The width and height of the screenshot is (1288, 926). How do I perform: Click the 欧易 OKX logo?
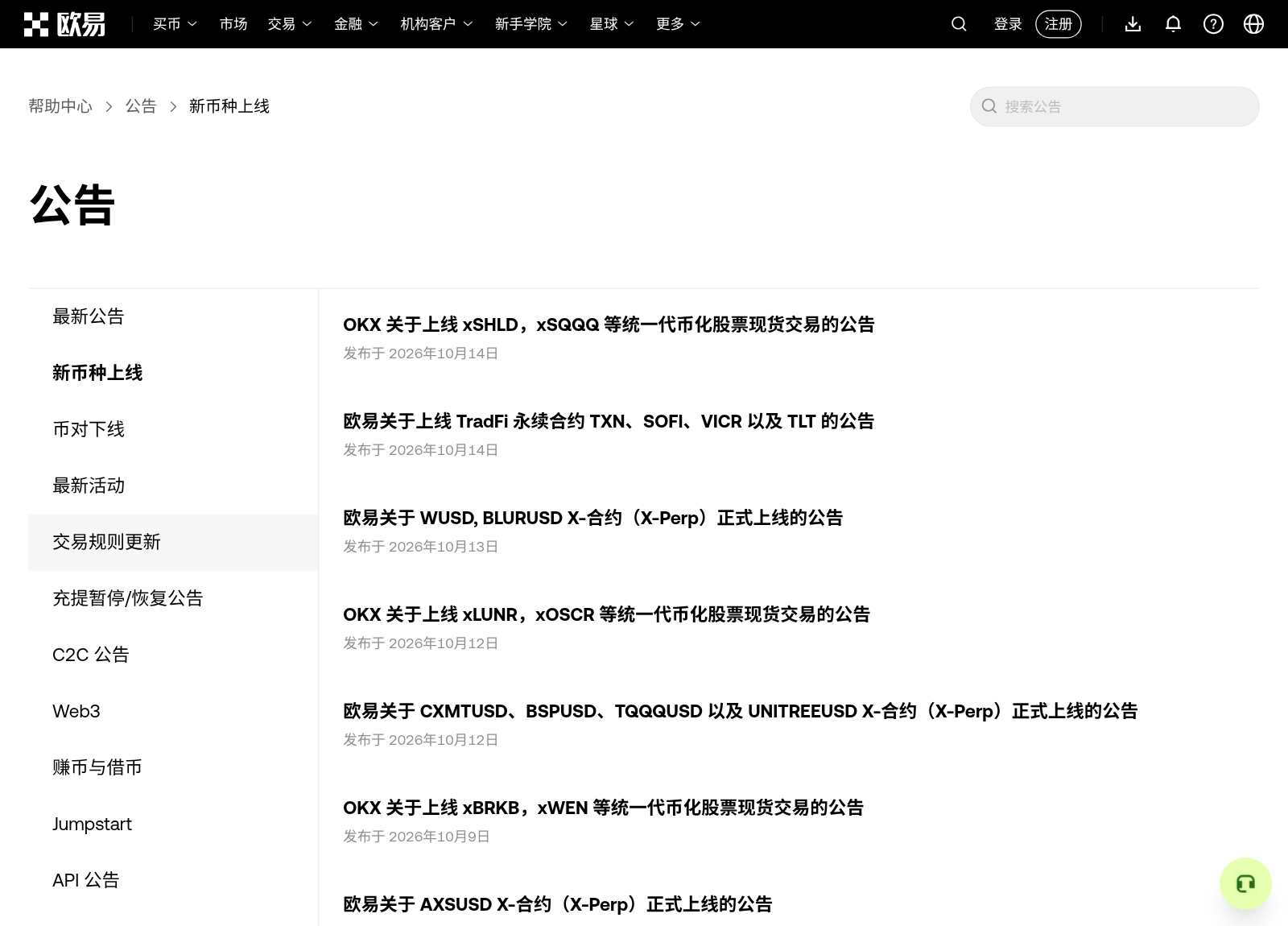(x=64, y=24)
